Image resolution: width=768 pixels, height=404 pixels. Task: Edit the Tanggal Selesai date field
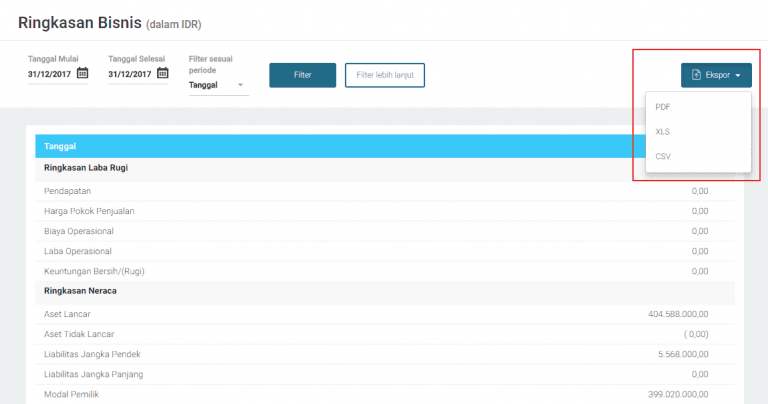(x=130, y=73)
